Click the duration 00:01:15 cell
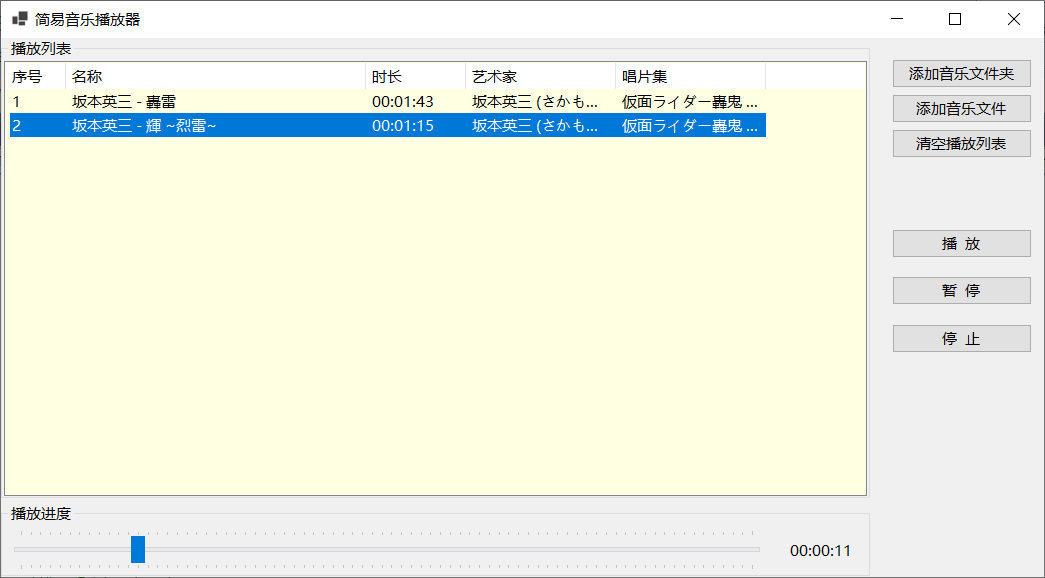Viewport: 1045px width, 578px height. tap(403, 126)
